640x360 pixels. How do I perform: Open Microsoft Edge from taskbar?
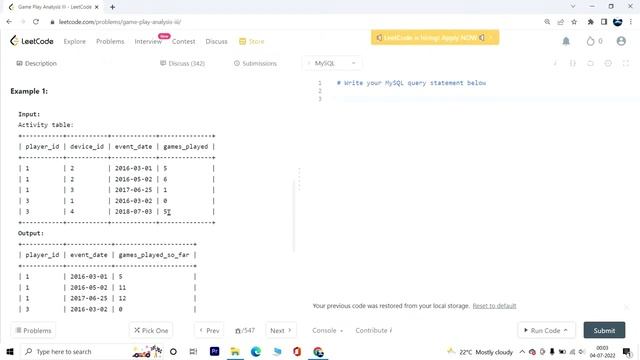pyautogui.click(x=256, y=351)
